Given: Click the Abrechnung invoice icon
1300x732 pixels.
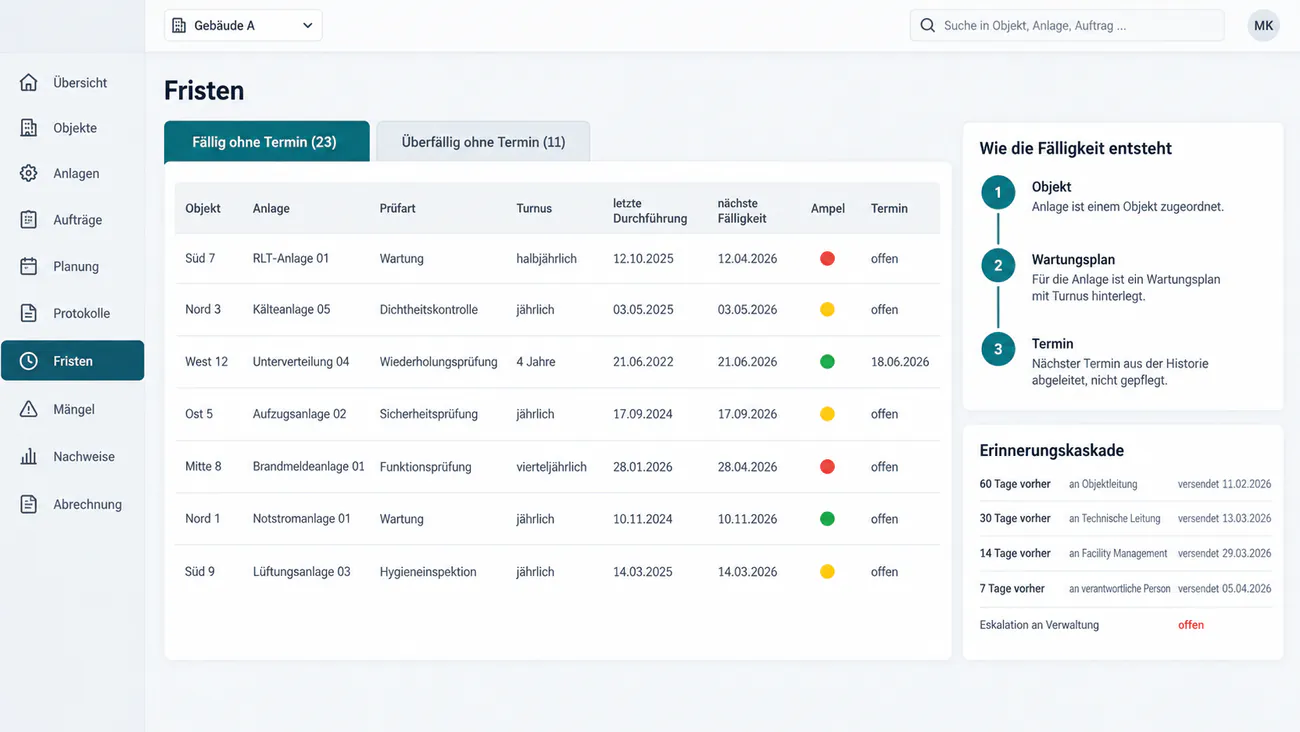Looking at the screenshot, I should 29,504.
